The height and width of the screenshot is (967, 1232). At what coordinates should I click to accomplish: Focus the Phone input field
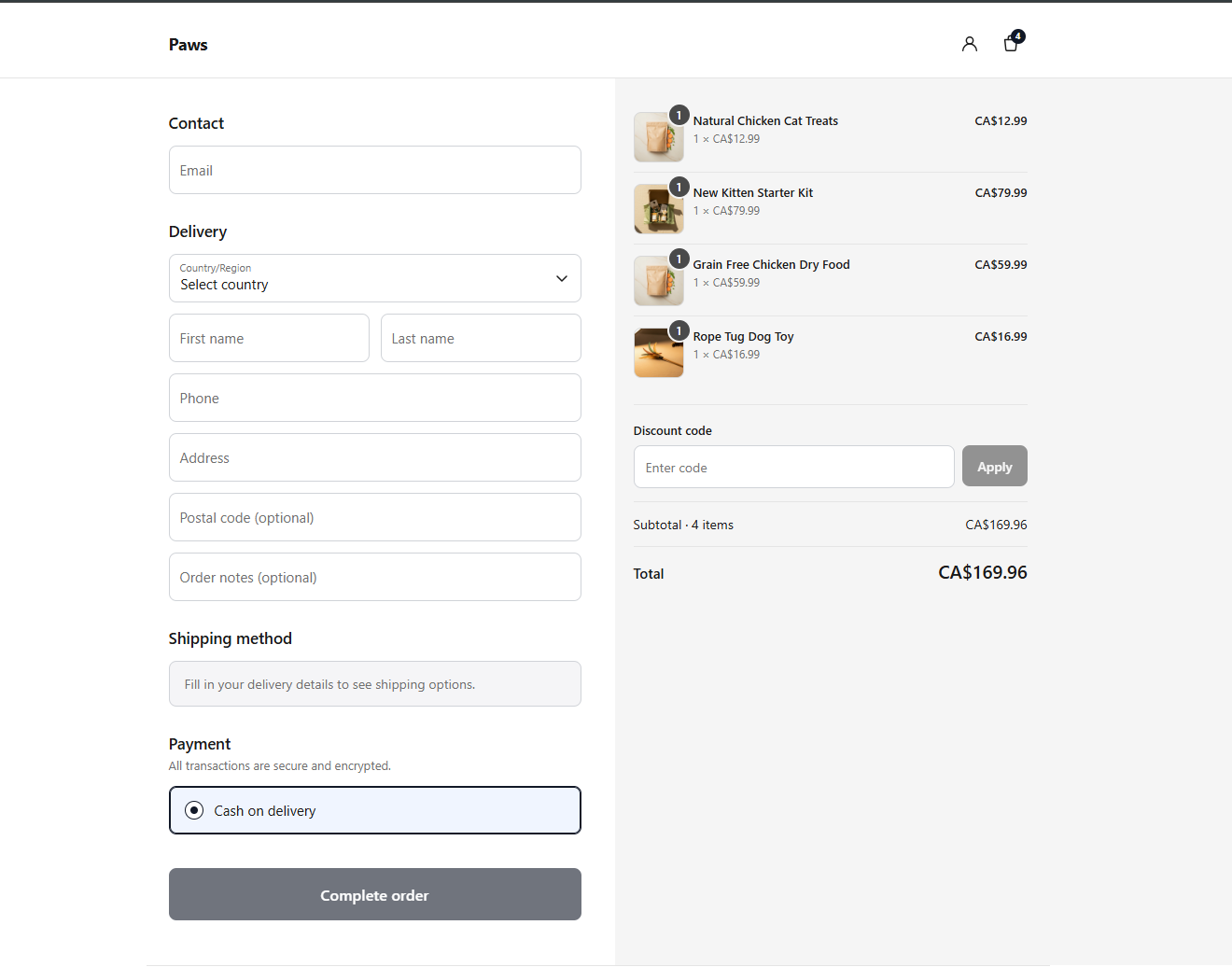click(374, 398)
